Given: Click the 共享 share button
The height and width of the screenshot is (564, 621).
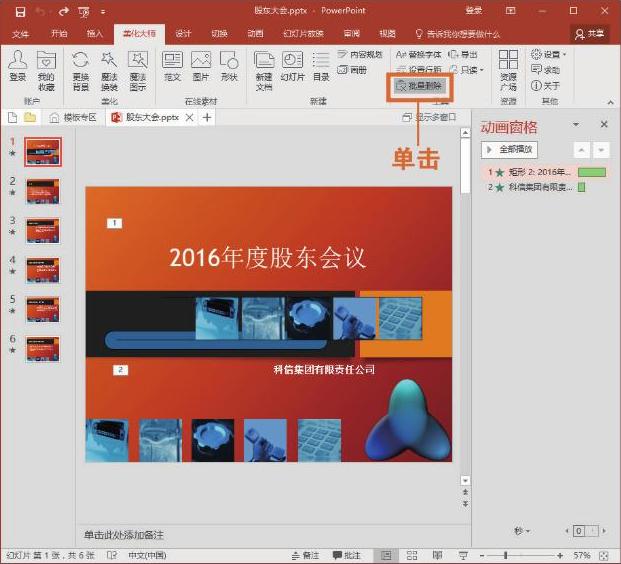Looking at the screenshot, I should click(x=590, y=34).
